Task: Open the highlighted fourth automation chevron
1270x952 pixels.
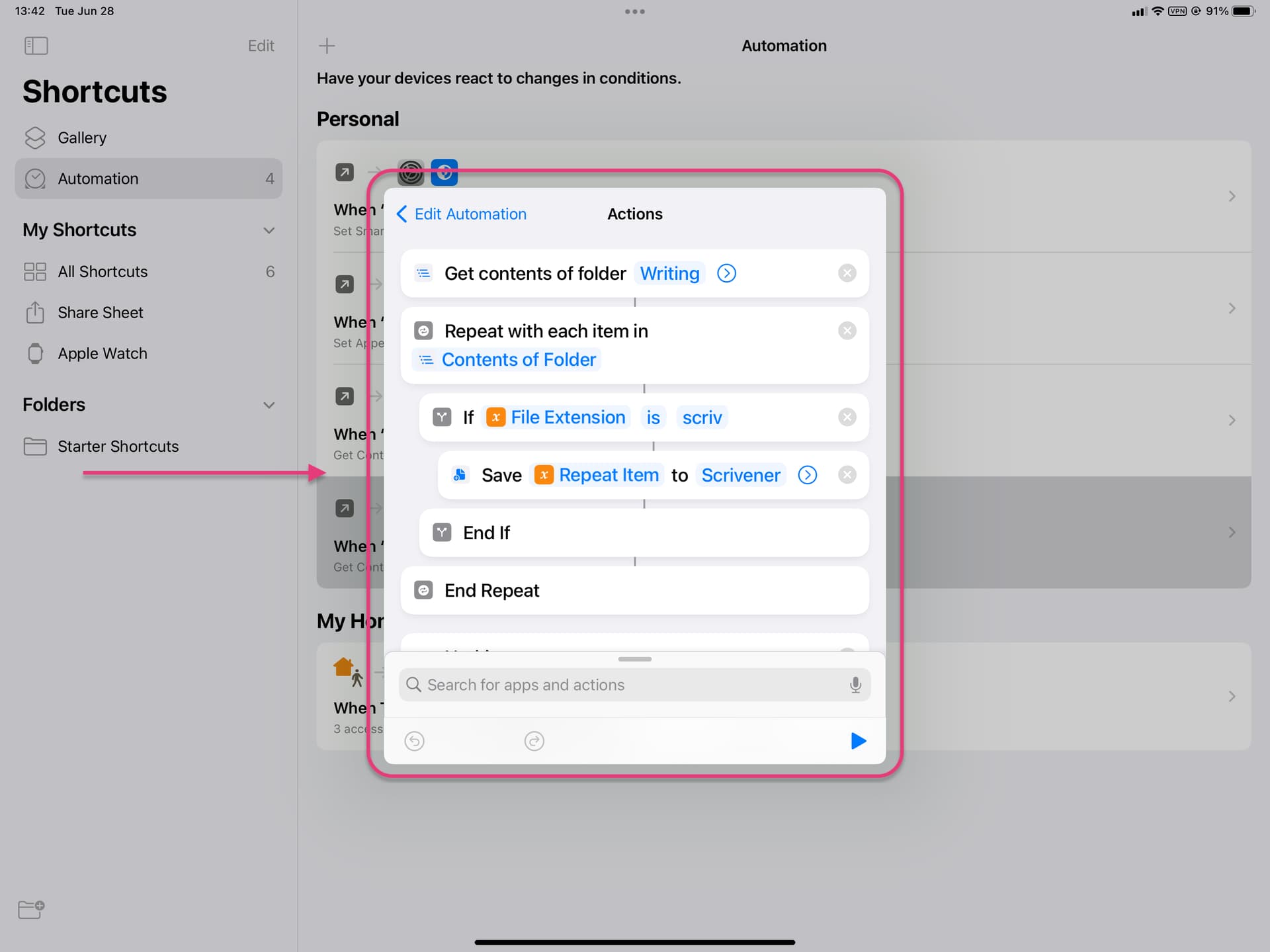Action: [x=1232, y=533]
